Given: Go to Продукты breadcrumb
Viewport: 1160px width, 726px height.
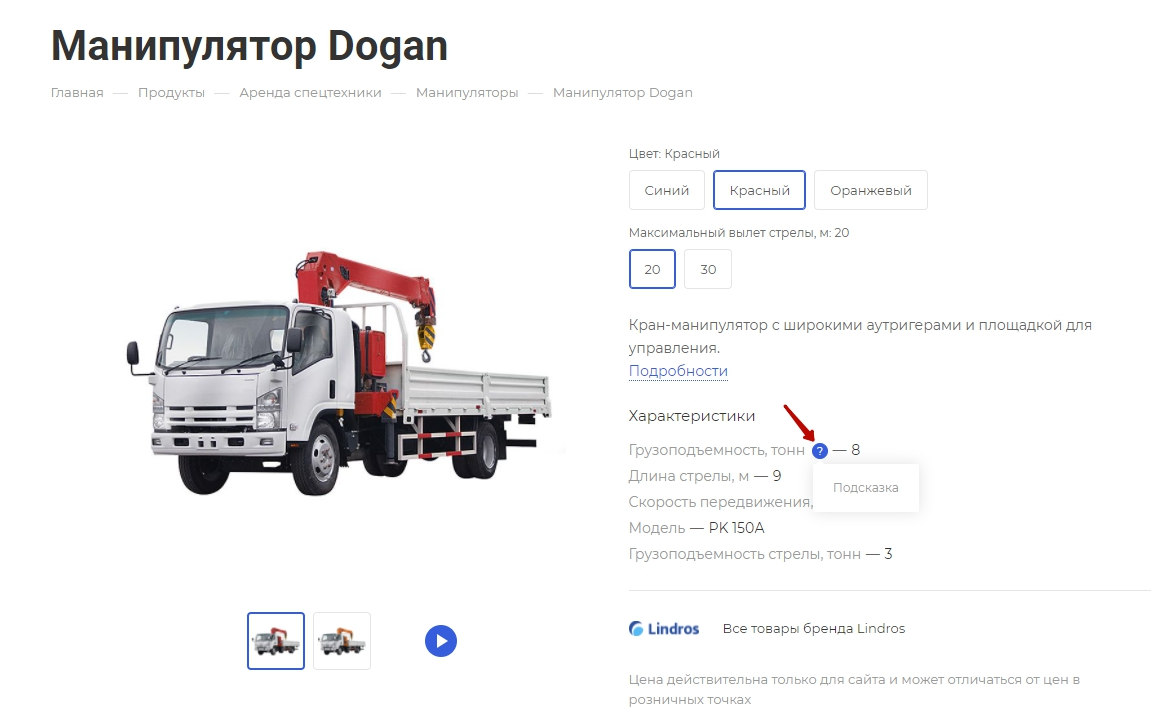Looking at the screenshot, I should tap(171, 93).
